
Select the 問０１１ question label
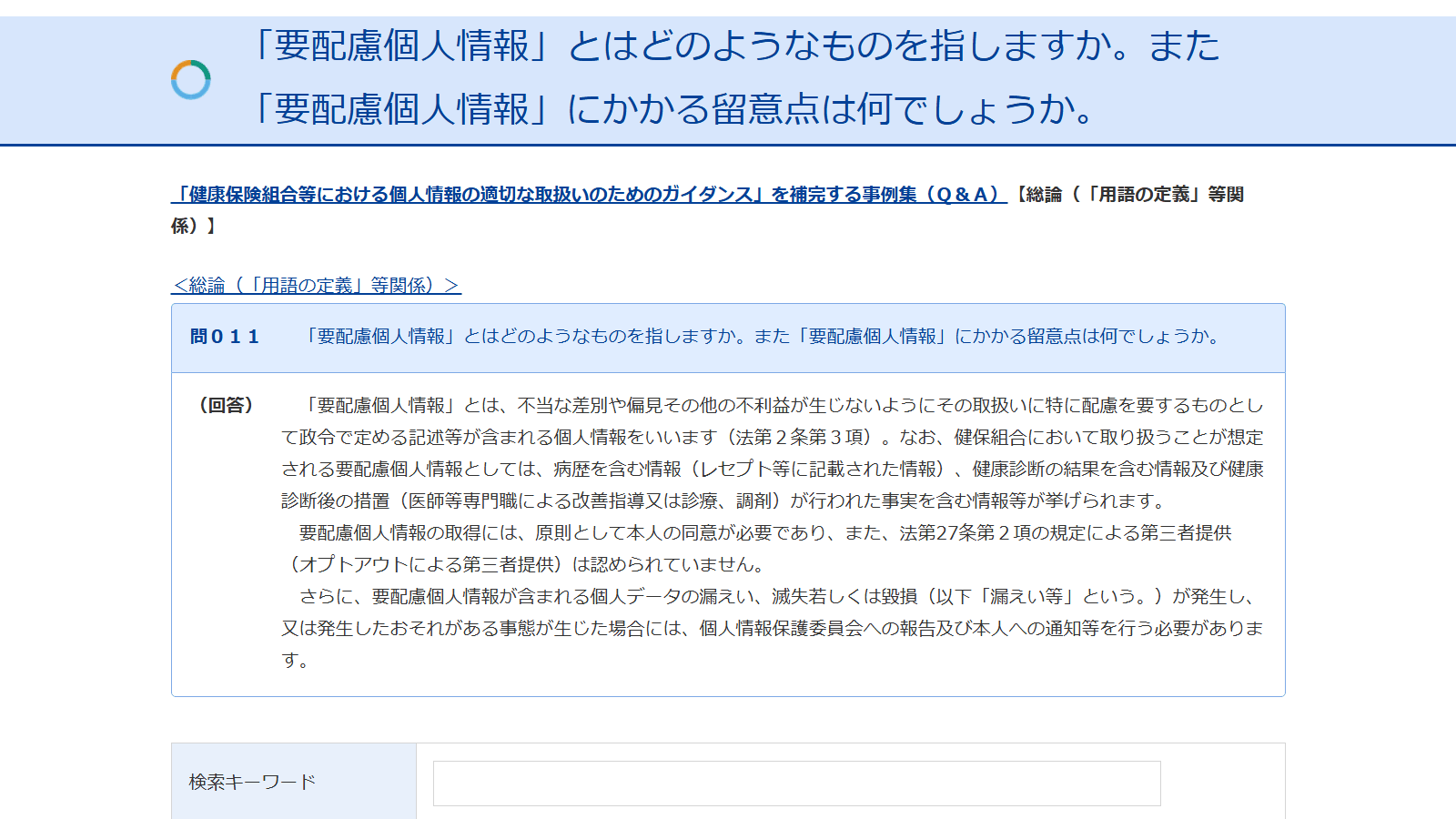(225, 337)
